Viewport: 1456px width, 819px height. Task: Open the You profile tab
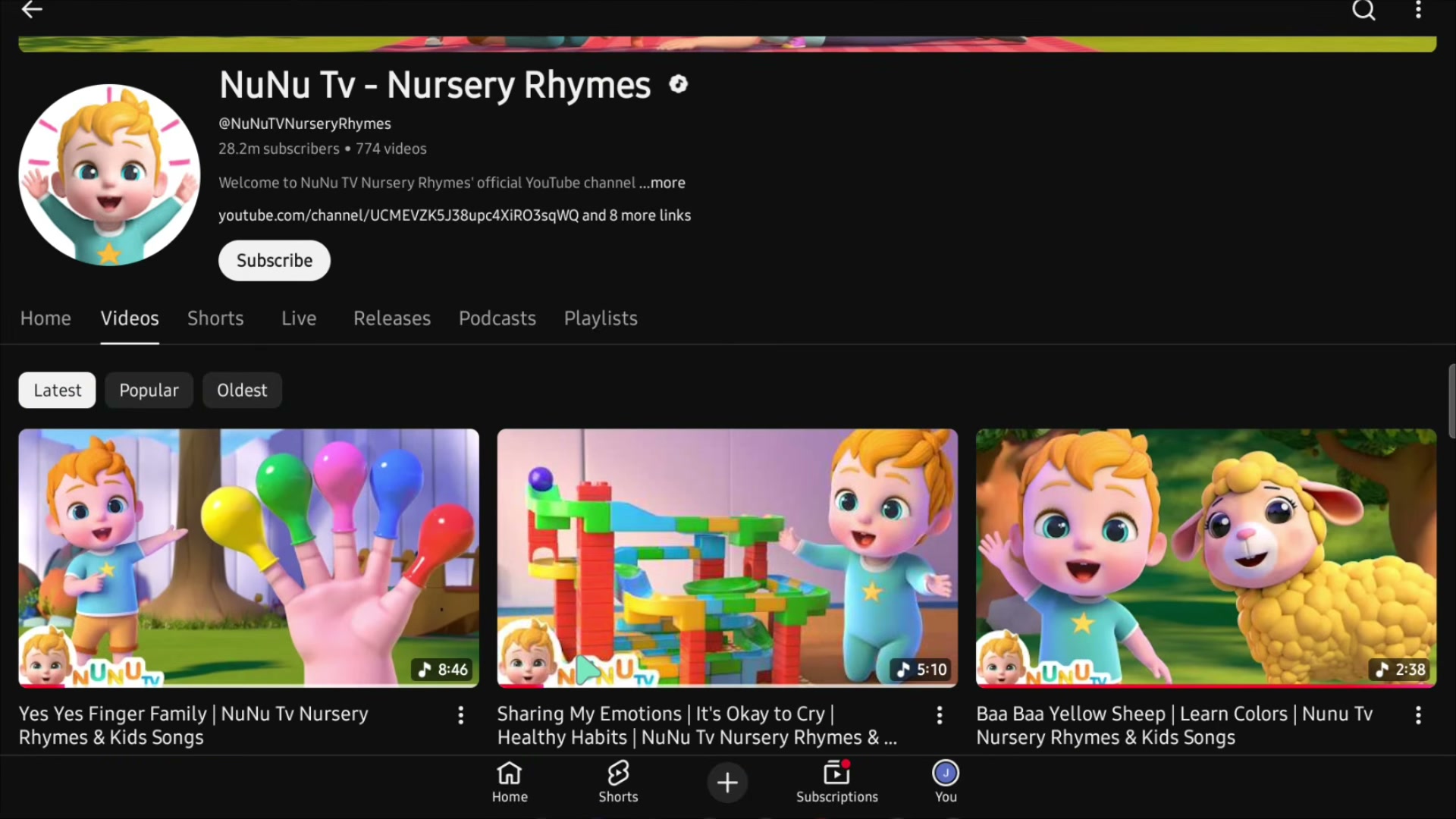click(x=946, y=782)
